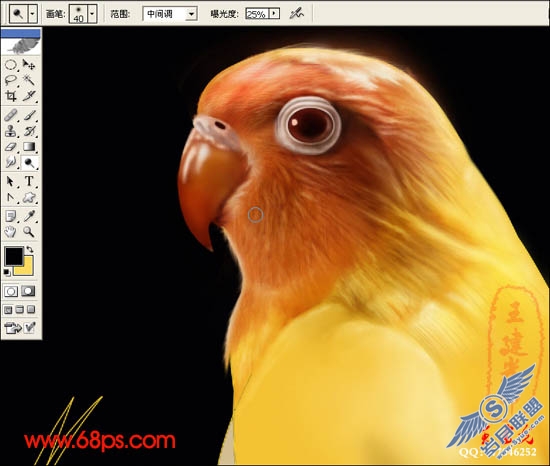Screen dimensions: 550x466
Task: Select the Dodge tool in toolbox
Action: click(29, 162)
